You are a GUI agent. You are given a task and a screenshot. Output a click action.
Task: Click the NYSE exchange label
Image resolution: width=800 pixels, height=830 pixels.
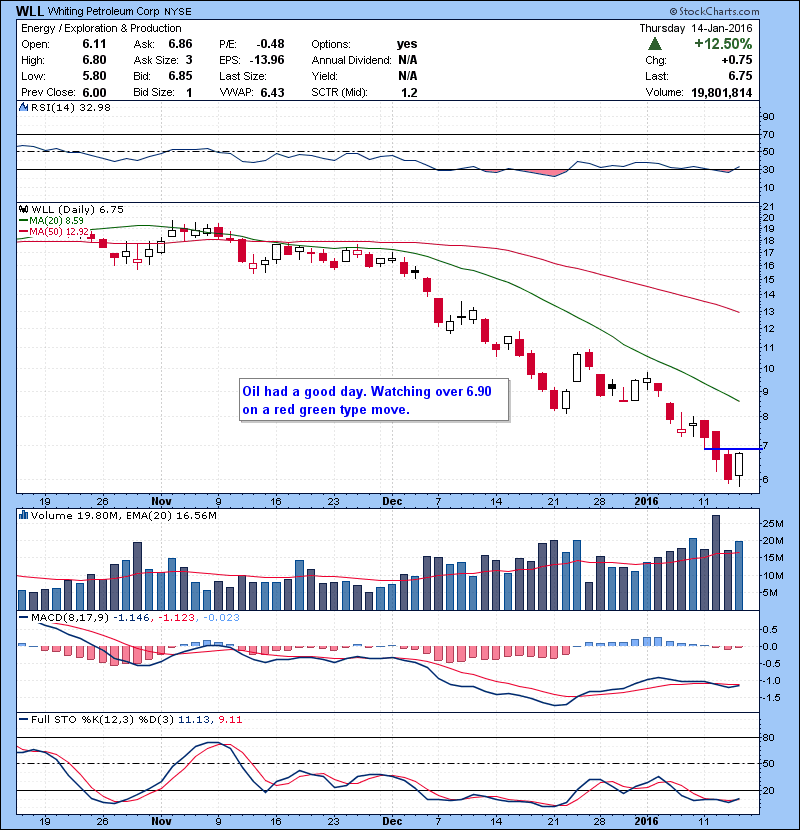click(177, 12)
